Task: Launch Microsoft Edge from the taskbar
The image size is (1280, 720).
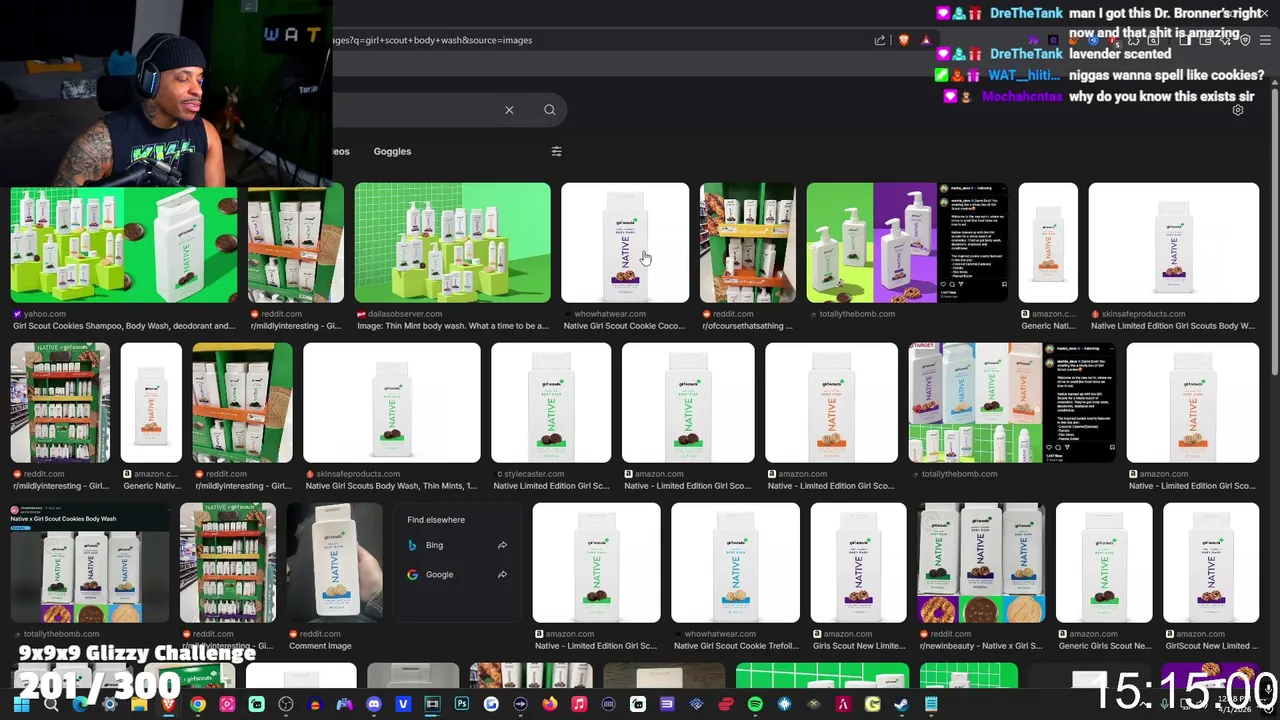Action: (80, 705)
